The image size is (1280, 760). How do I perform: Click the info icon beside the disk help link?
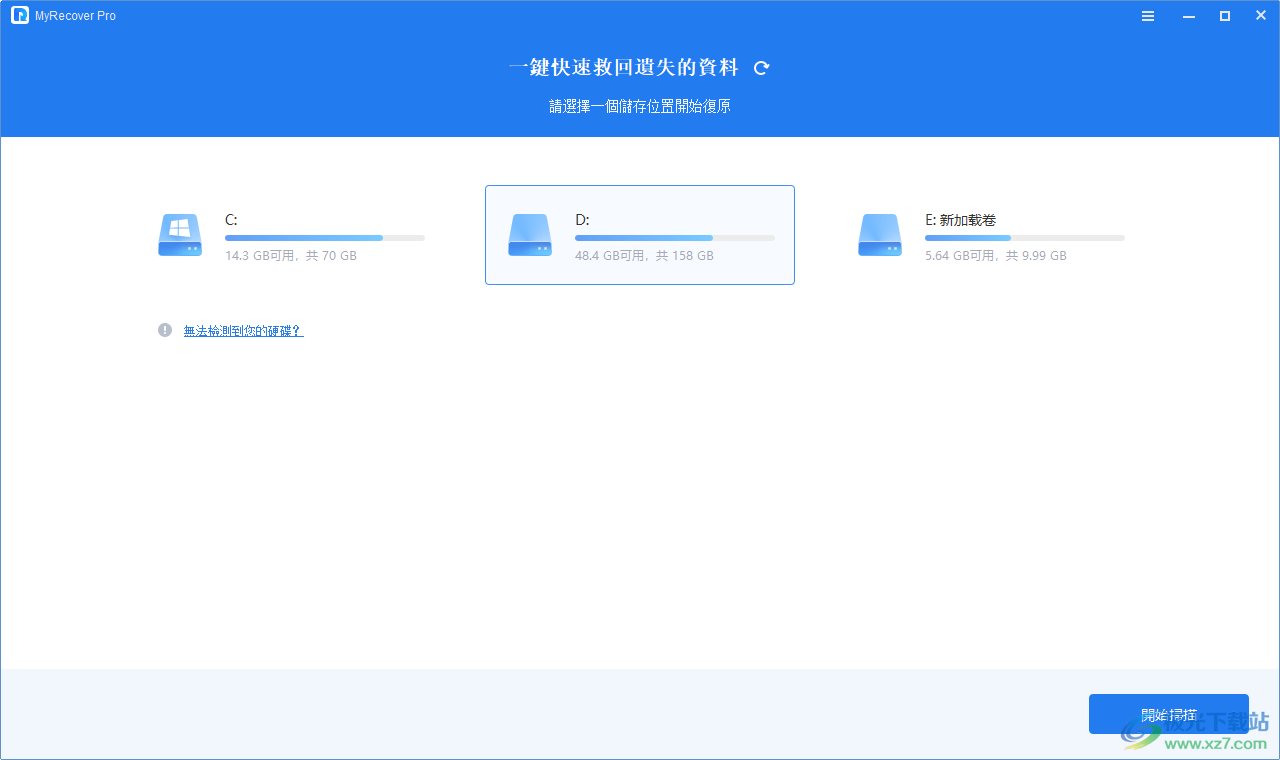[x=165, y=330]
